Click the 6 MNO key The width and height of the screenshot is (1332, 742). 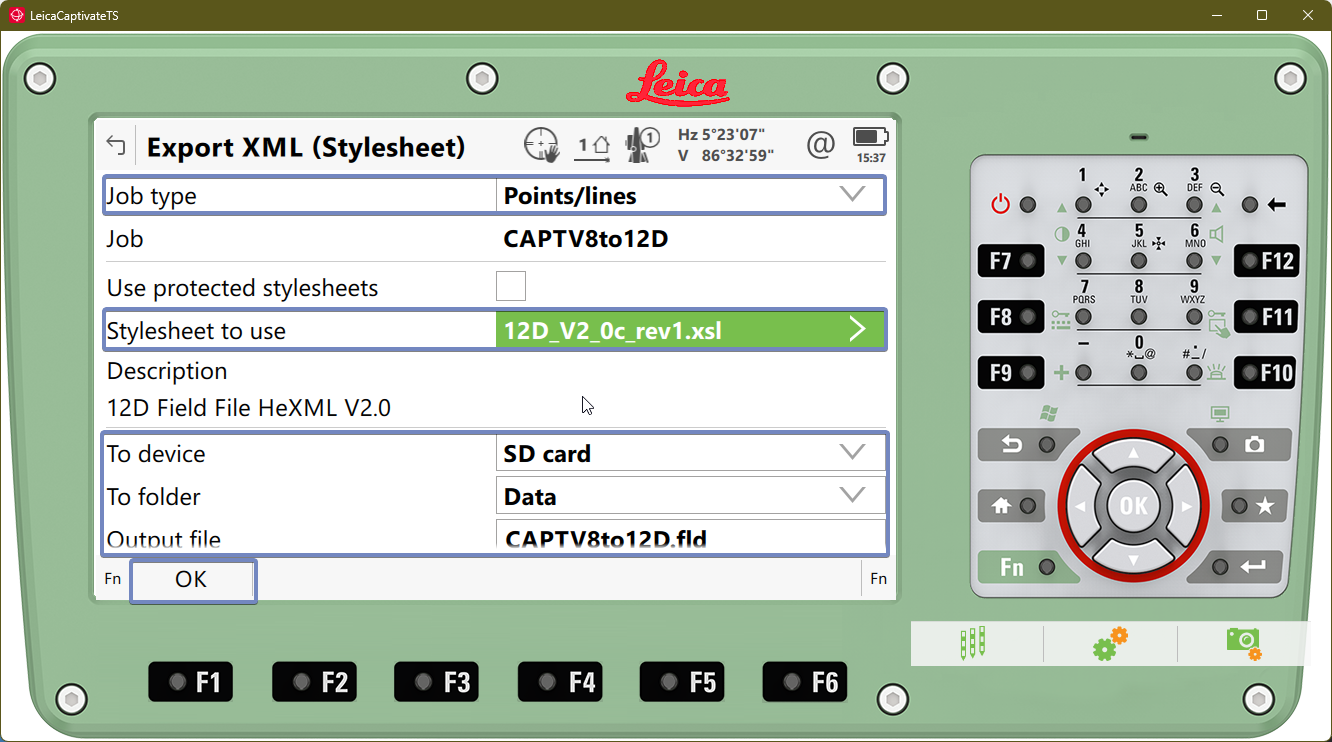1195,261
